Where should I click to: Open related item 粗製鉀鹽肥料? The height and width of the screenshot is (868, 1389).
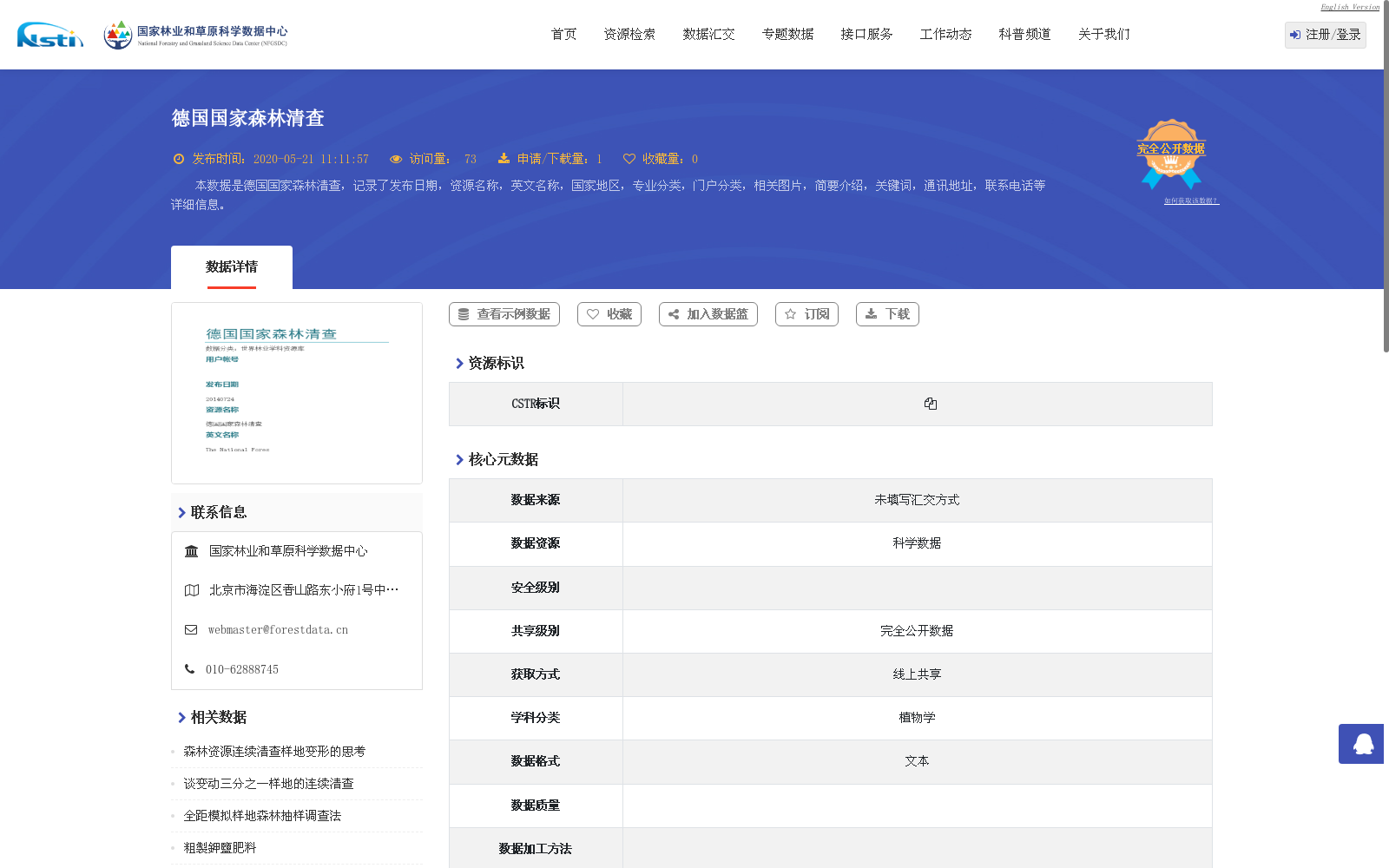click(220, 848)
